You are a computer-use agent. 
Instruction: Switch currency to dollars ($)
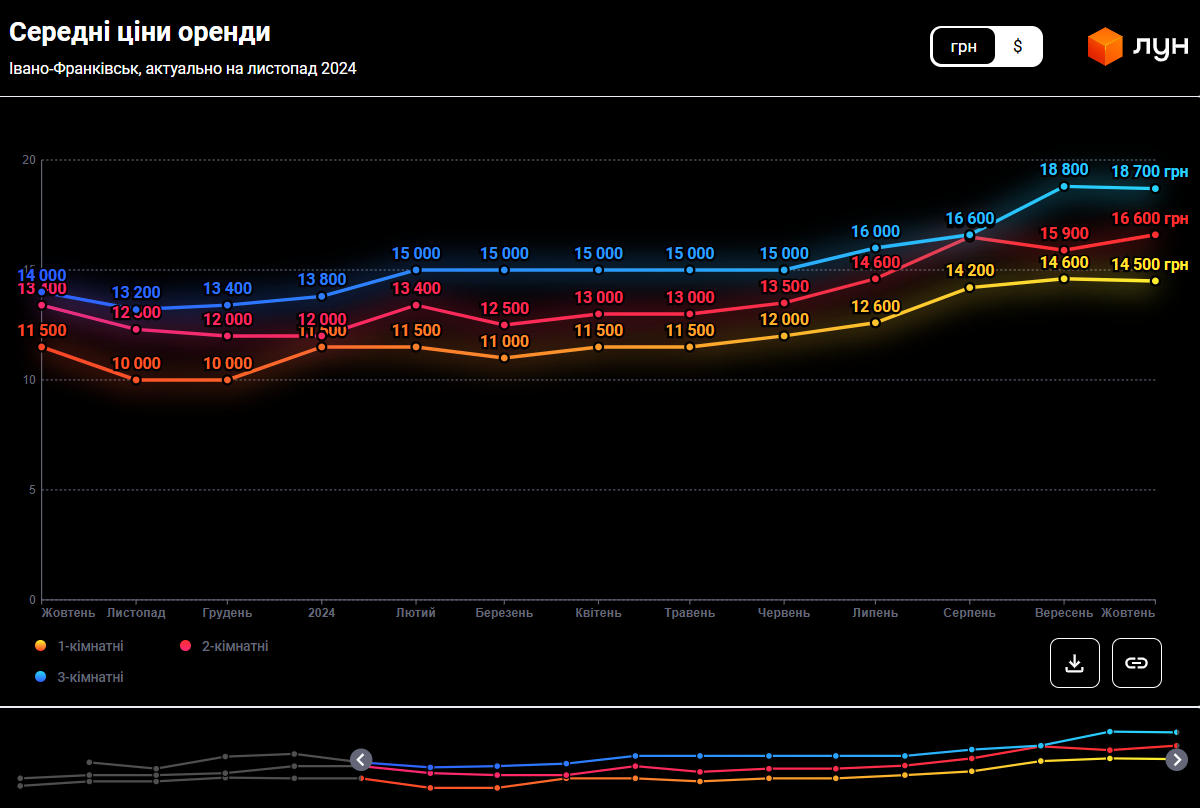coord(1018,46)
